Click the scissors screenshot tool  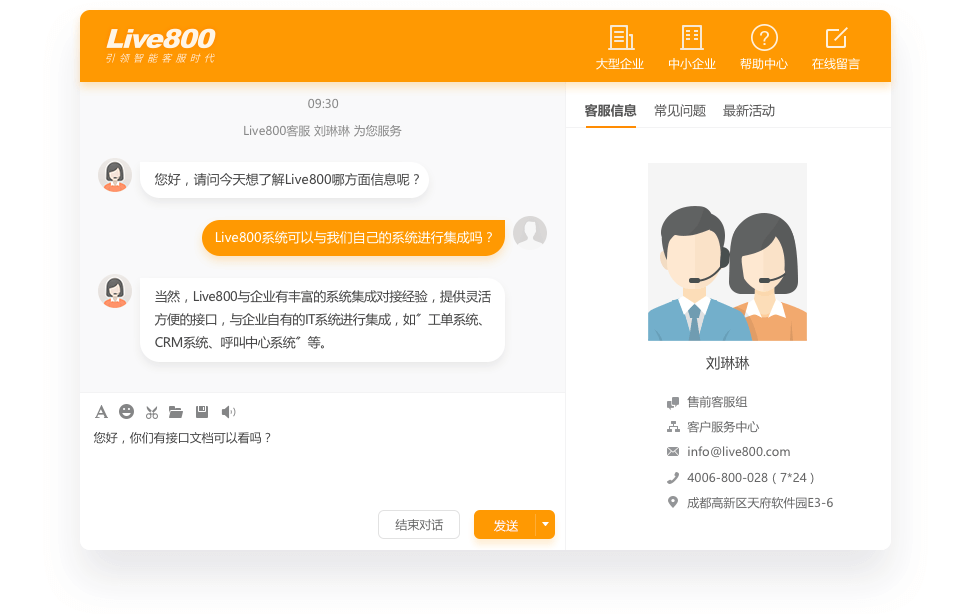tap(151, 411)
